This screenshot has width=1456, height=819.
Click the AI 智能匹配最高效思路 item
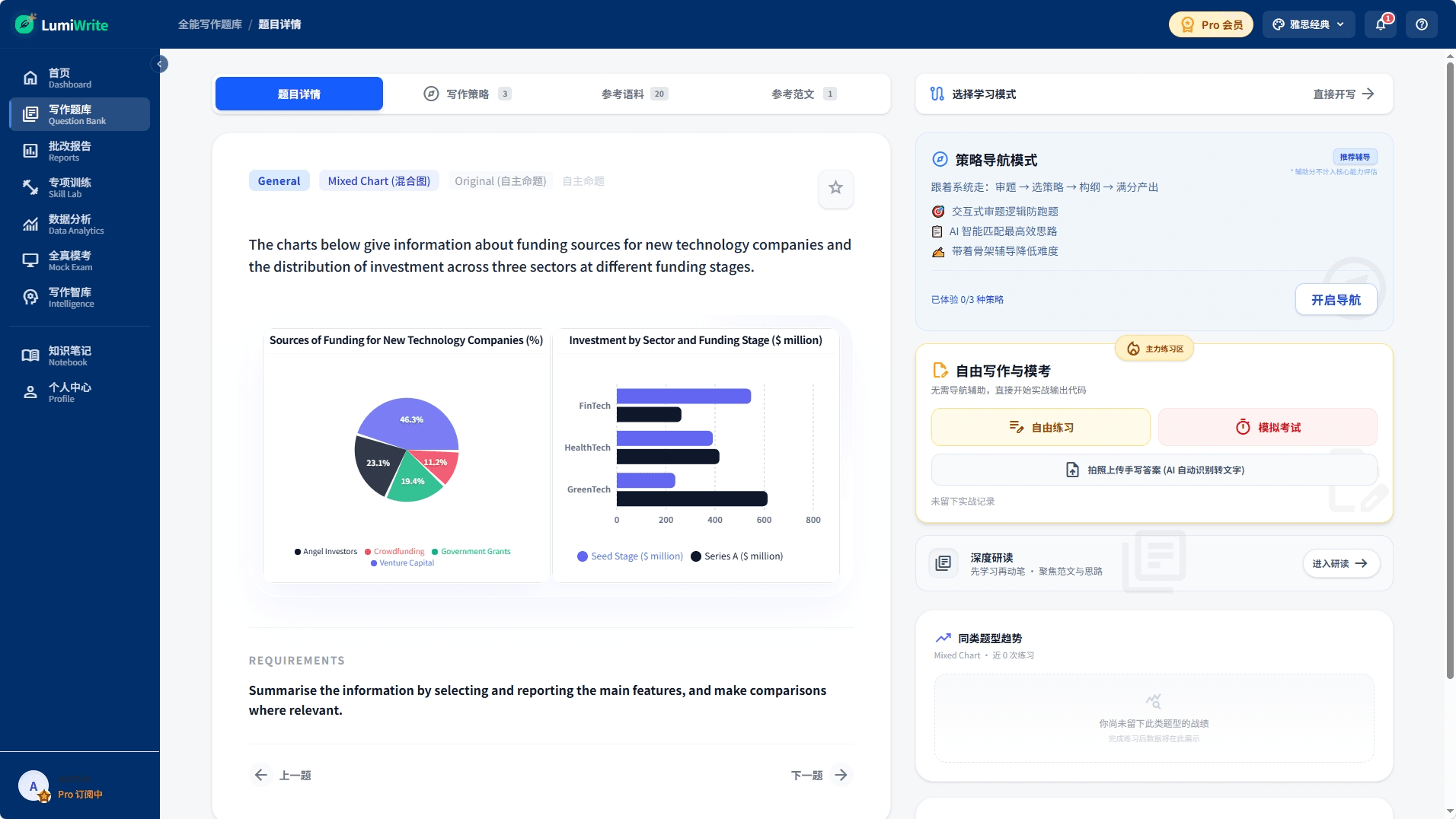[x=995, y=231]
